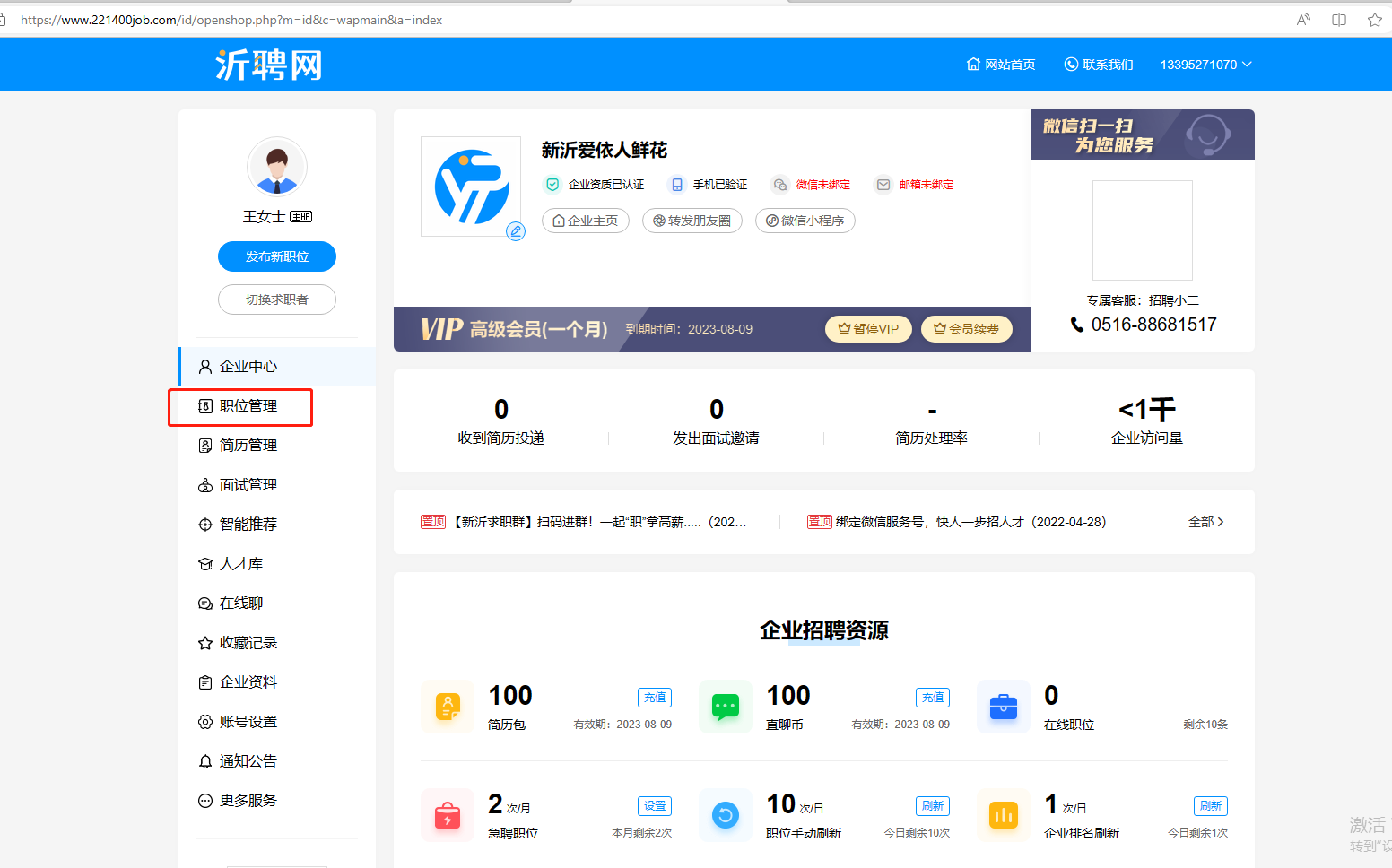Open the 新沂求职群 pinned notice
Image resolution: width=1392 pixels, height=868 pixels.
click(x=584, y=522)
